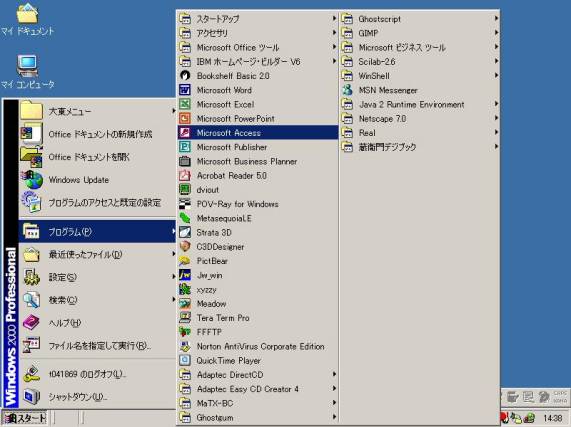
Task: Click the Microsoft Publisher icon
Action: (185, 147)
